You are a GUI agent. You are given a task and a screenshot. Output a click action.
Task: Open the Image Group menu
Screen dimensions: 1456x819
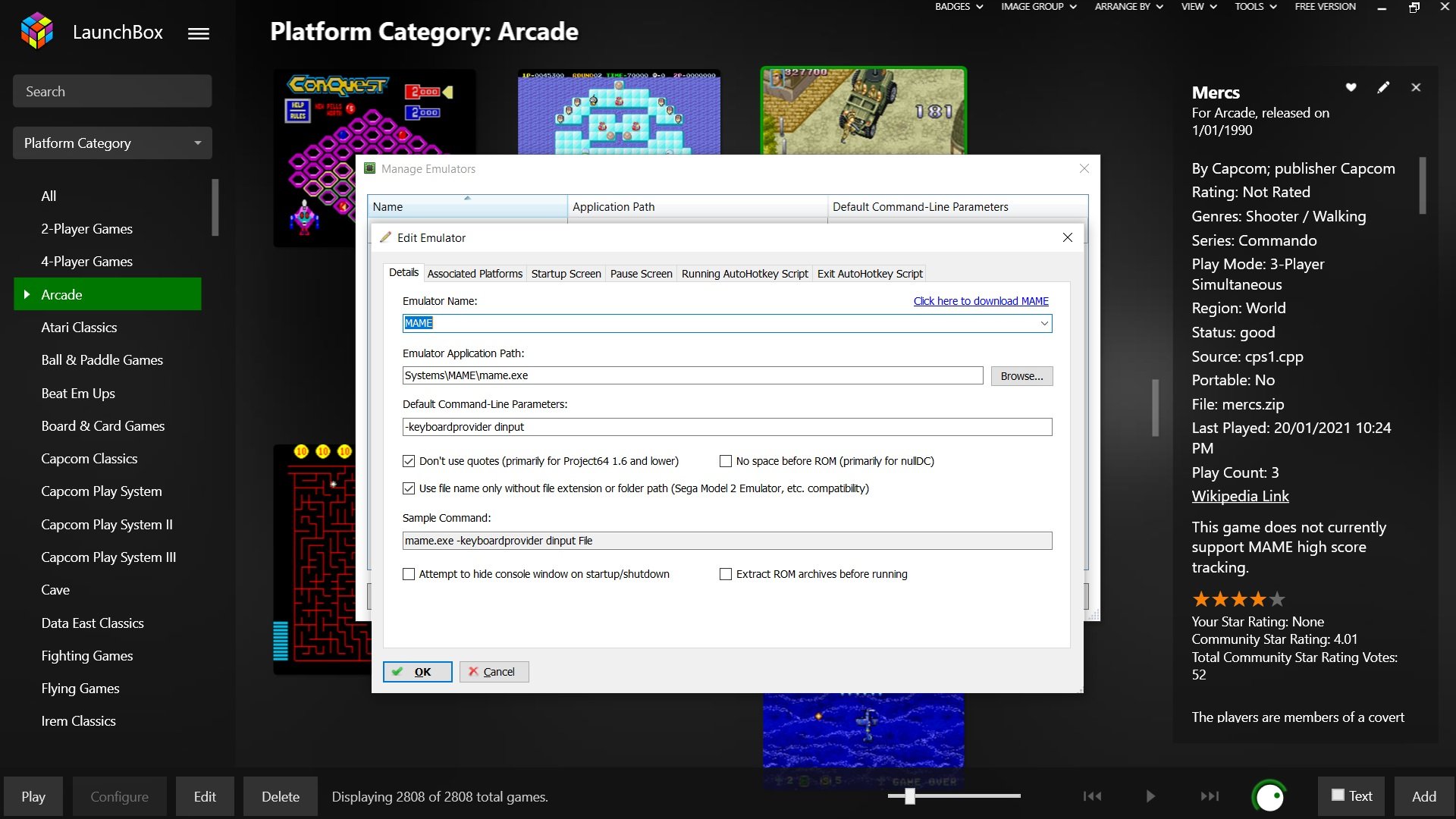(1038, 7)
